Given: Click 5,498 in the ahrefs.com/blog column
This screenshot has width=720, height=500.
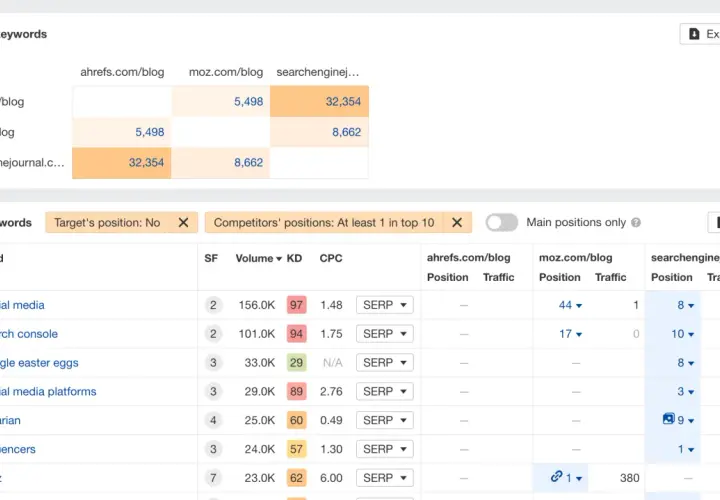Looking at the screenshot, I should (x=149, y=132).
